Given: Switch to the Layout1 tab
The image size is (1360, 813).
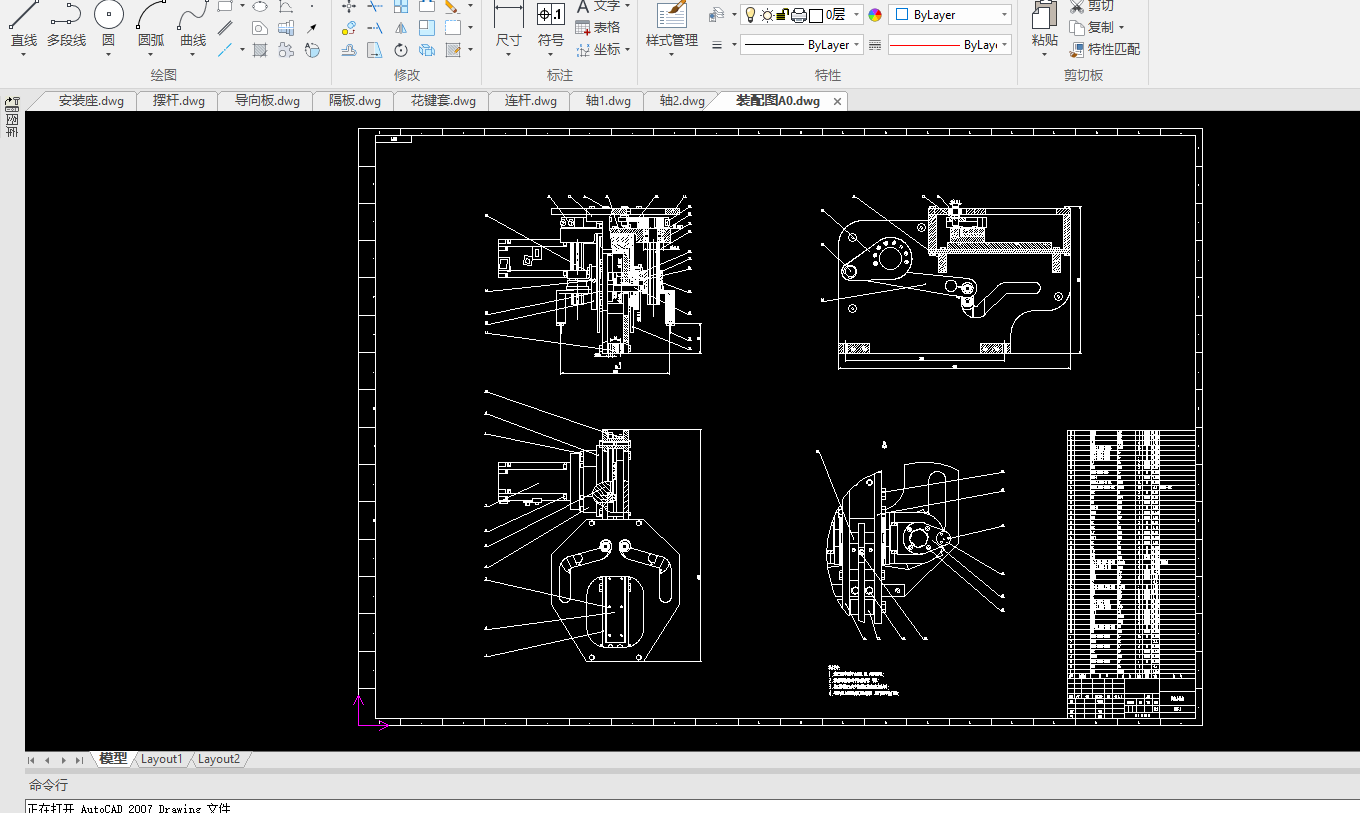Looking at the screenshot, I should point(162,759).
